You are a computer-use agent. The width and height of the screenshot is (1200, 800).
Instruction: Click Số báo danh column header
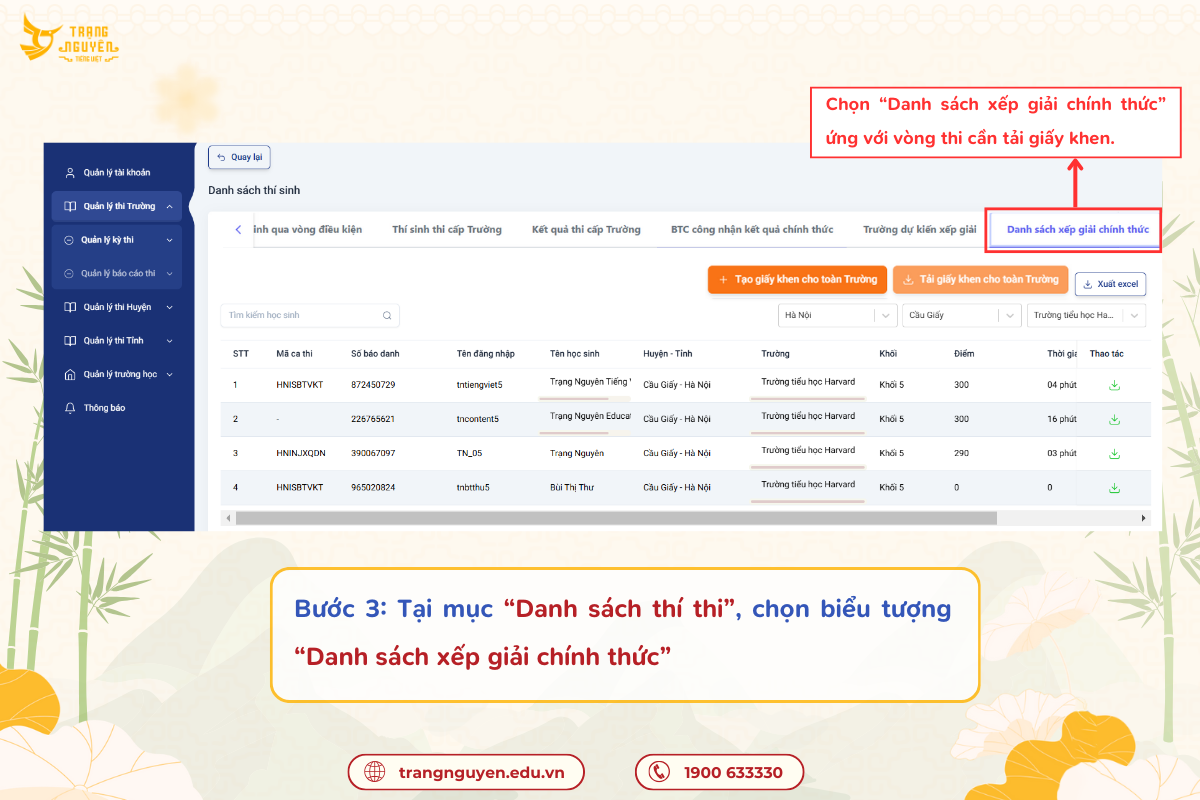375,354
